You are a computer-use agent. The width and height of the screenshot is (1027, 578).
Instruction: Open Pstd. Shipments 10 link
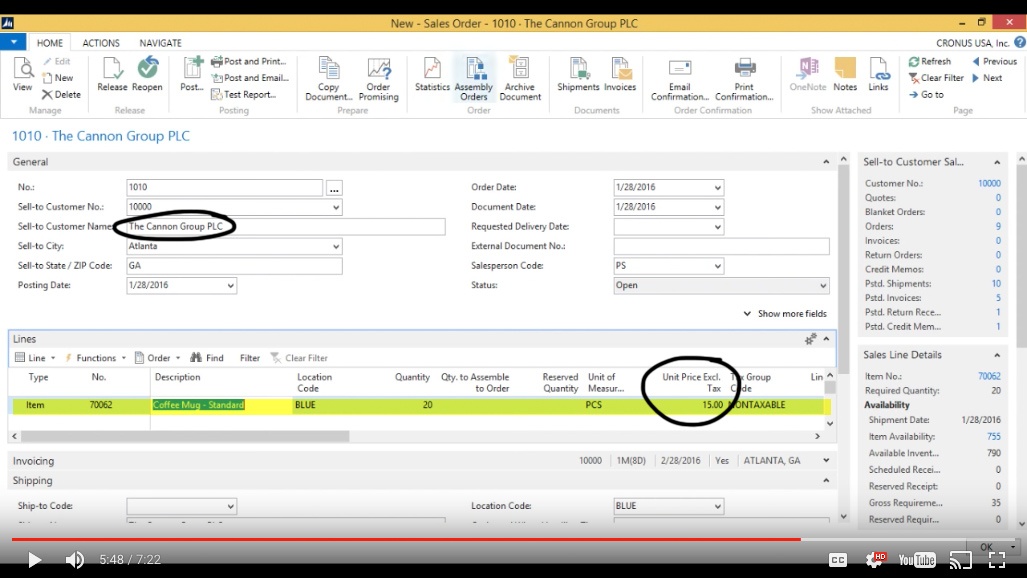tap(996, 284)
